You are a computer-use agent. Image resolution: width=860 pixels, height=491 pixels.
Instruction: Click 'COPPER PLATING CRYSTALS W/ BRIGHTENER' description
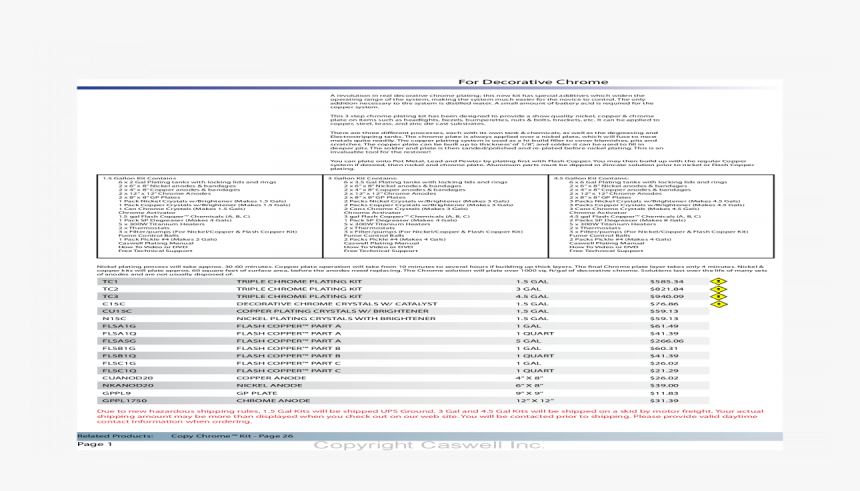[332, 311]
